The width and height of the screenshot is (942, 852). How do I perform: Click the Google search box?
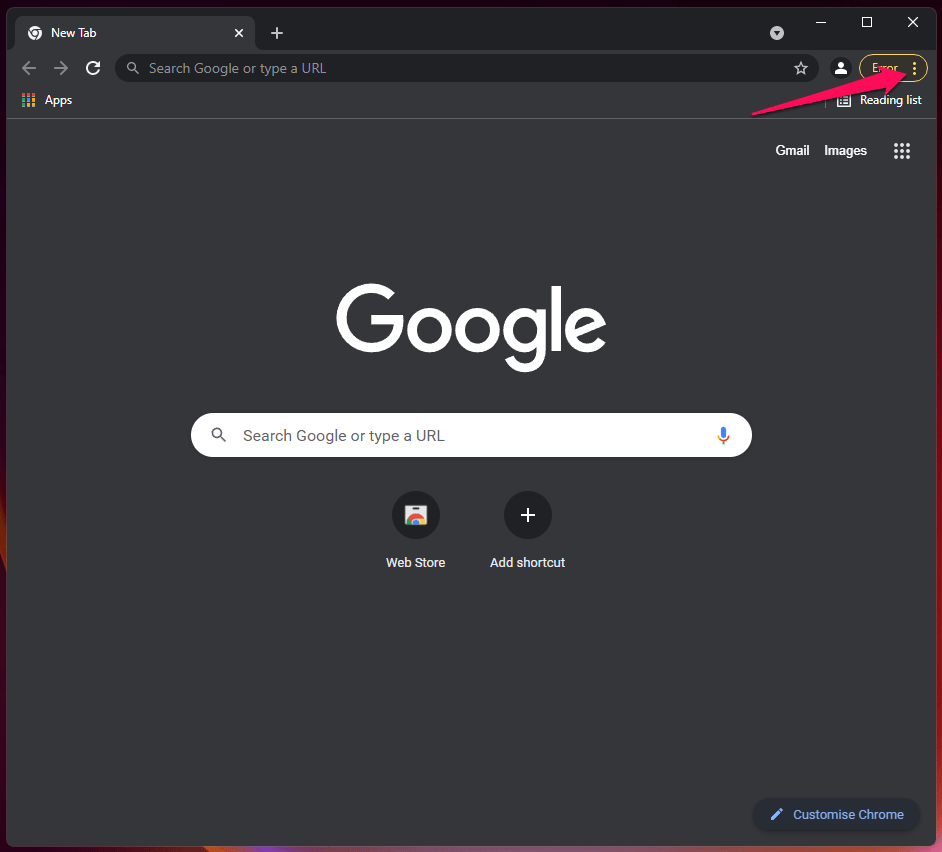pos(471,435)
